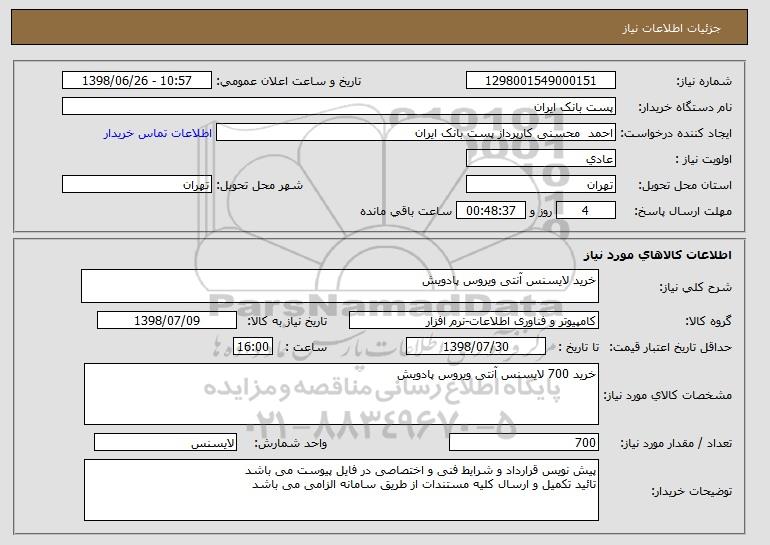
Task: Click the label تعداد / مقدار مورد نیاز
Action: point(676,443)
